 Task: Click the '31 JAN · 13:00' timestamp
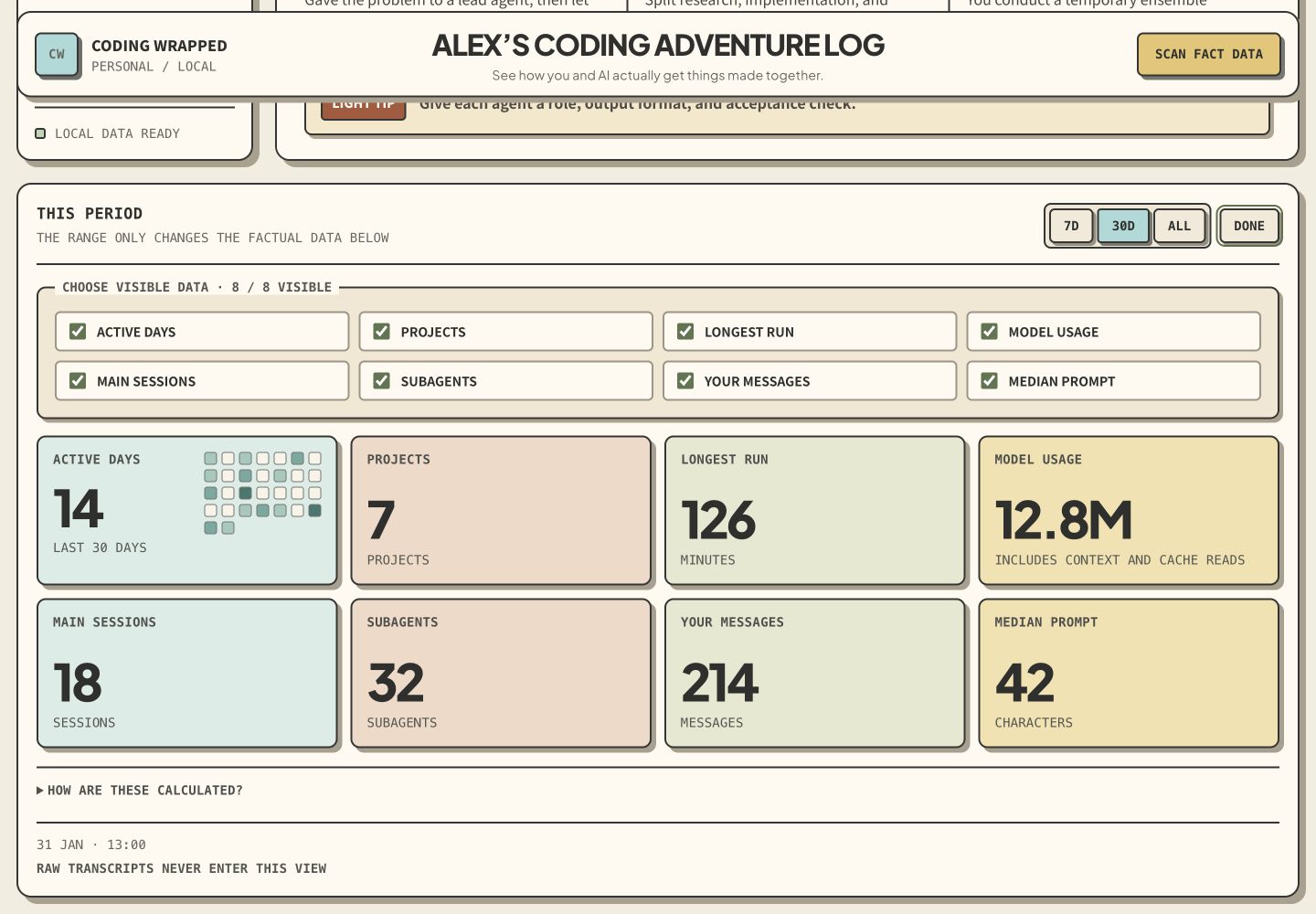(91, 845)
